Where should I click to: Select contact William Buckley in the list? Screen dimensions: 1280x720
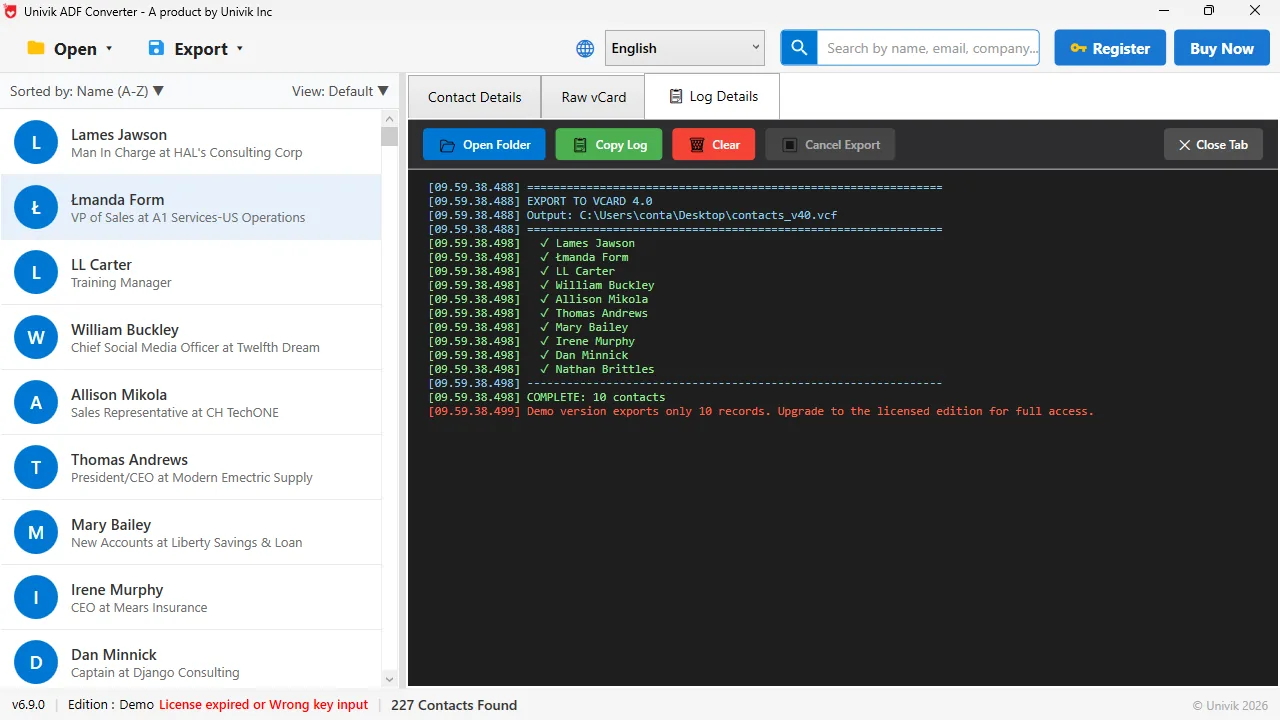pos(190,337)
